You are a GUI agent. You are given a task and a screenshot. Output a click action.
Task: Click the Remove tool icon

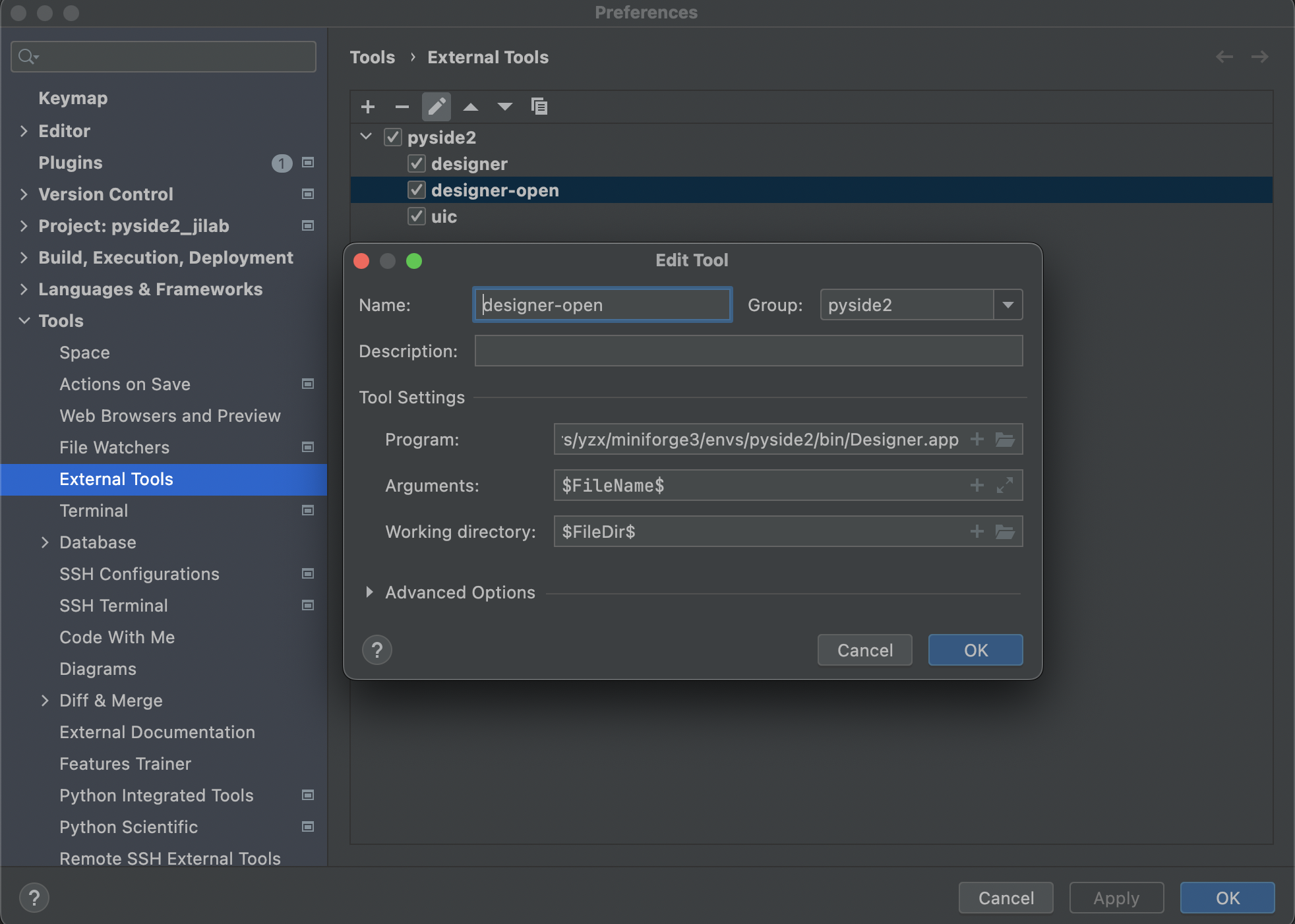400,106
